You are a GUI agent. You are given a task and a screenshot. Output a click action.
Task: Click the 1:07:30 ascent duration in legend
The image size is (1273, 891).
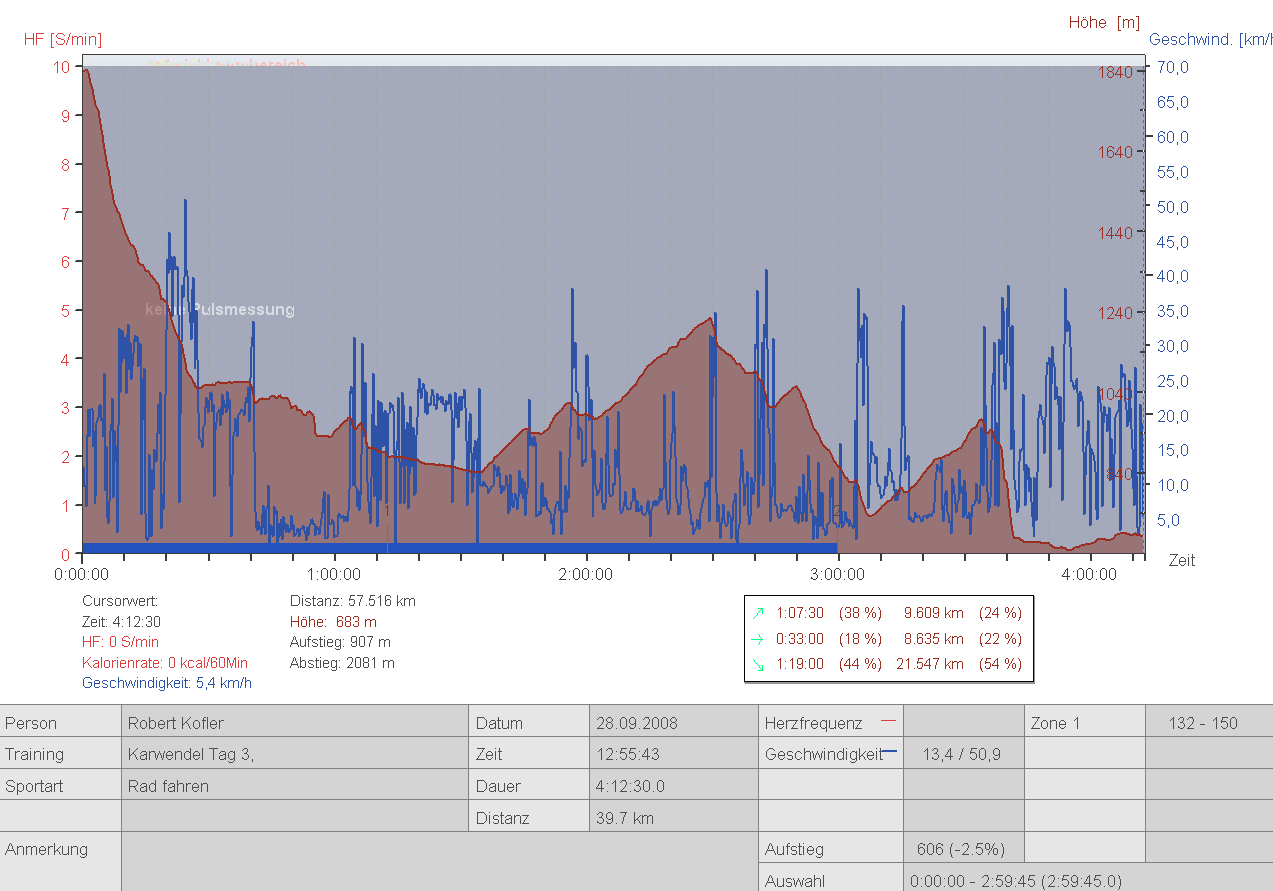pos(800,613)
